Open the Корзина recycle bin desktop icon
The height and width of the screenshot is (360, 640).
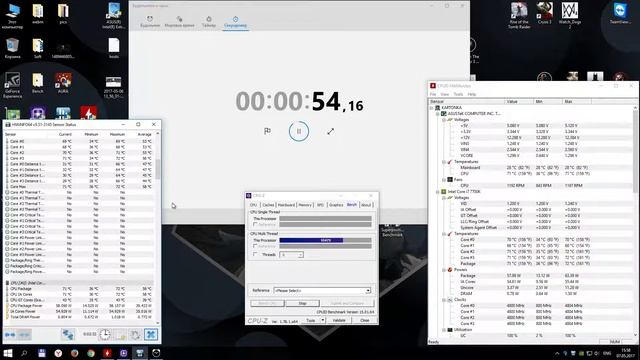pos(12,49)
